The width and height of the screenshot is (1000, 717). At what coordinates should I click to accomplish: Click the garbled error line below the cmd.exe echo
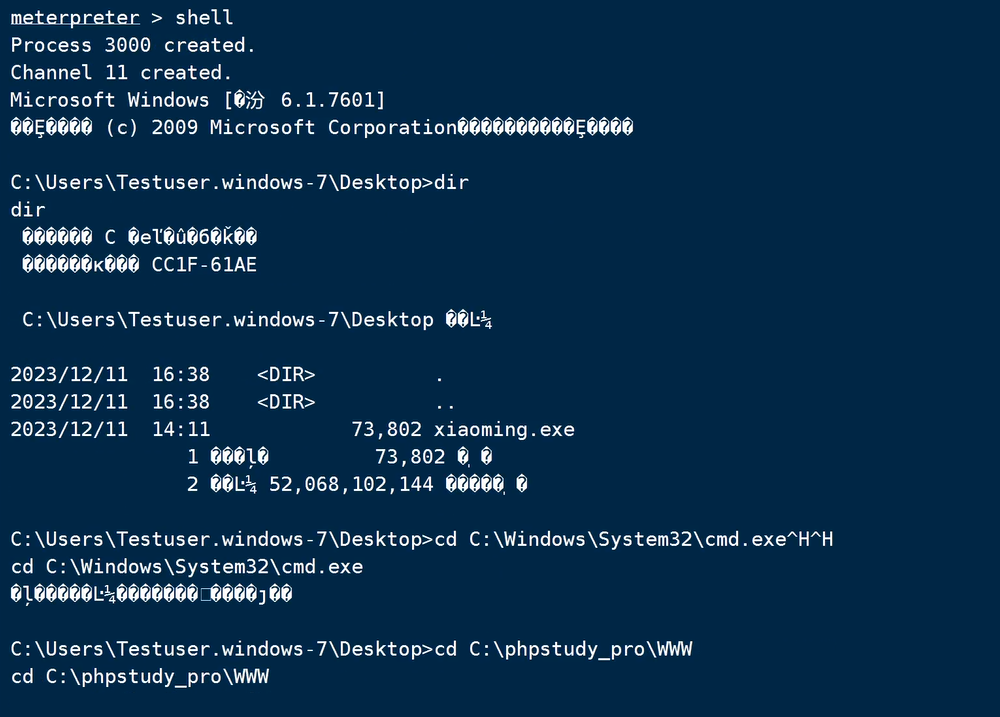[x=151, y=595]
